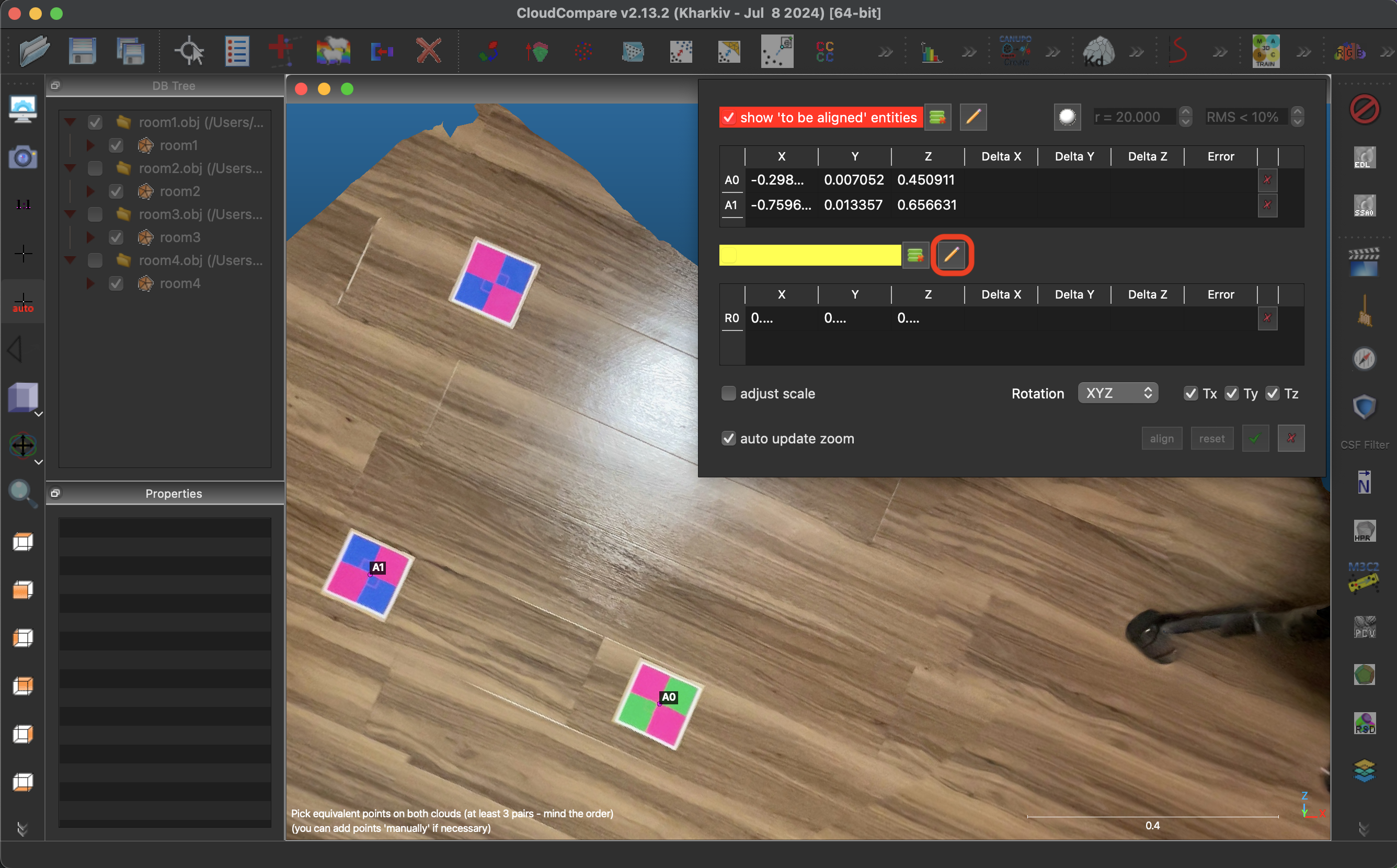This screenshot has width=1397, height=868.
Task: Click the align button
Action: [1161, 439]
